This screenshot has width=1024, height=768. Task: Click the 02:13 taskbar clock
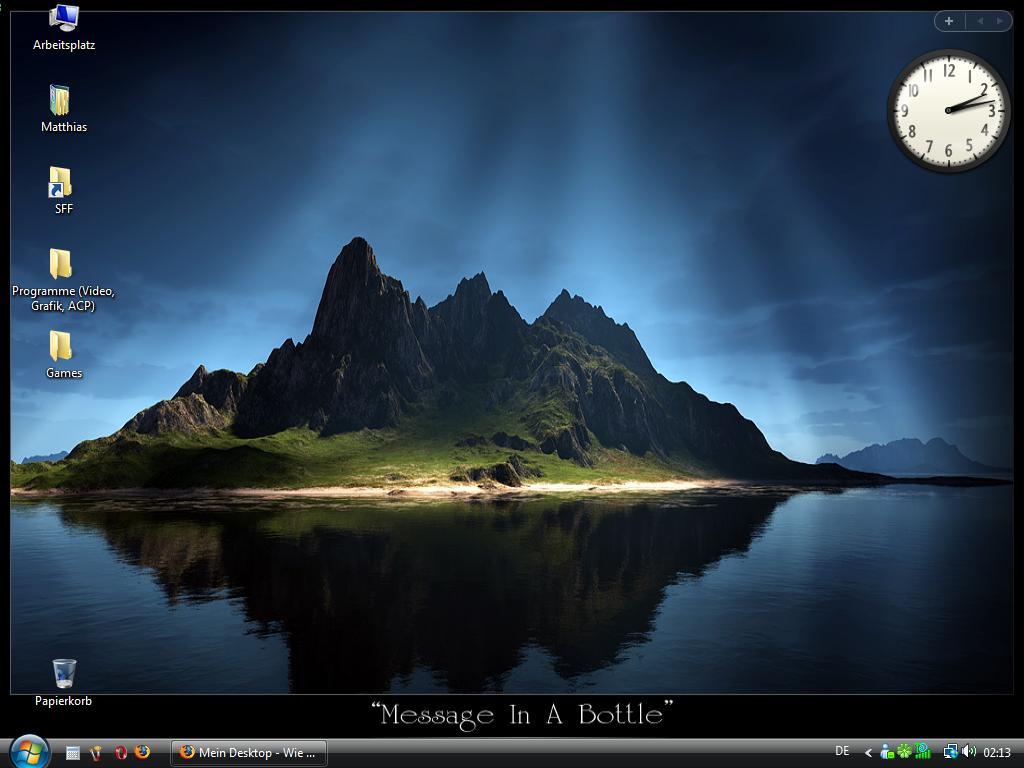[997, 752]
